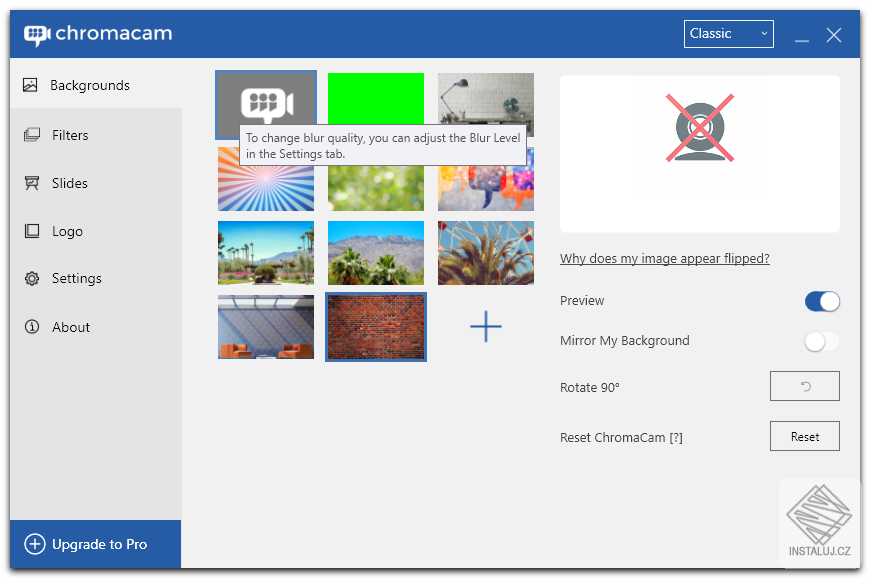The height and width of the screenshot is (578, 870).
Task: Open the Settings tab
Action: coord(95,278)
